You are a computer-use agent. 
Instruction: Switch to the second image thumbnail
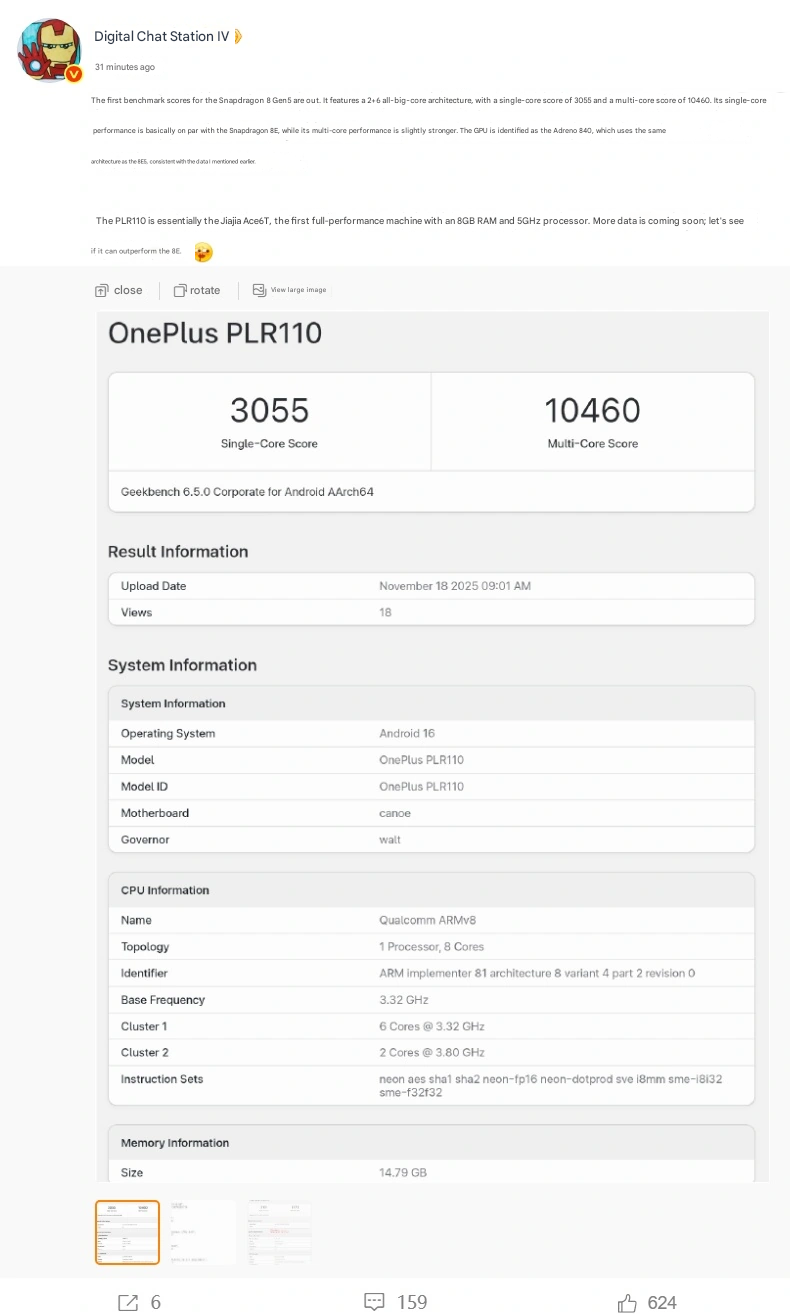(x=204, y=1232)
